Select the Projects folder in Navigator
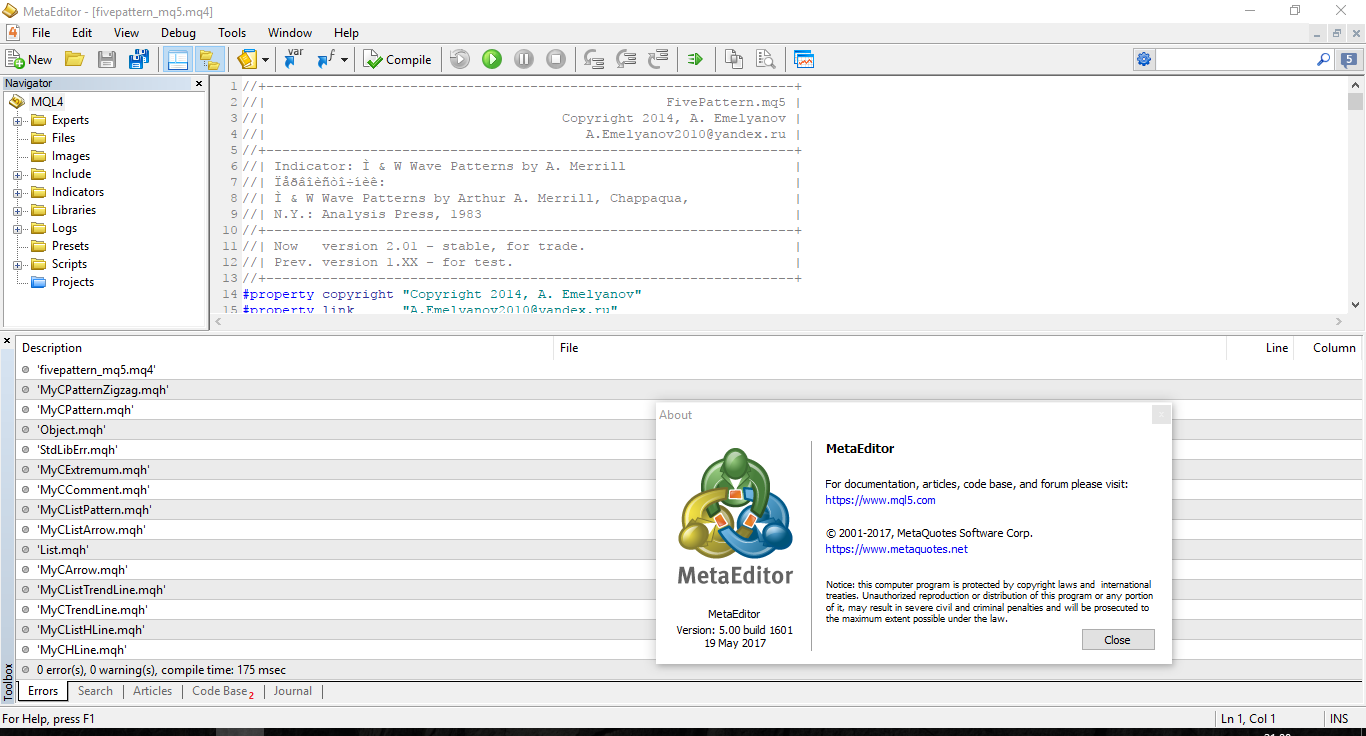 click(72, 282)
